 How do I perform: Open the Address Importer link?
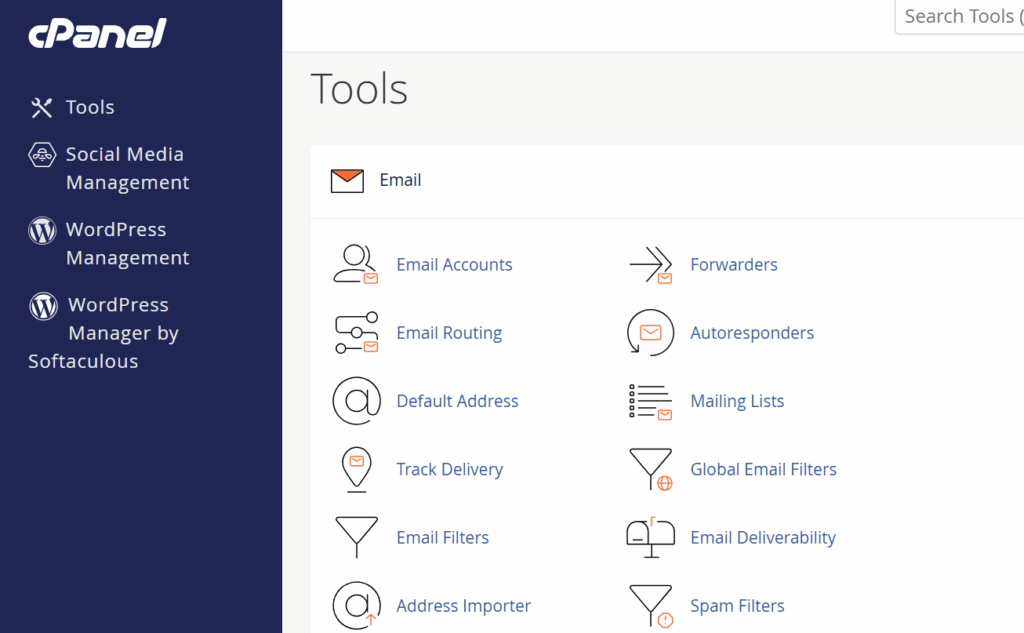point(464,606)
